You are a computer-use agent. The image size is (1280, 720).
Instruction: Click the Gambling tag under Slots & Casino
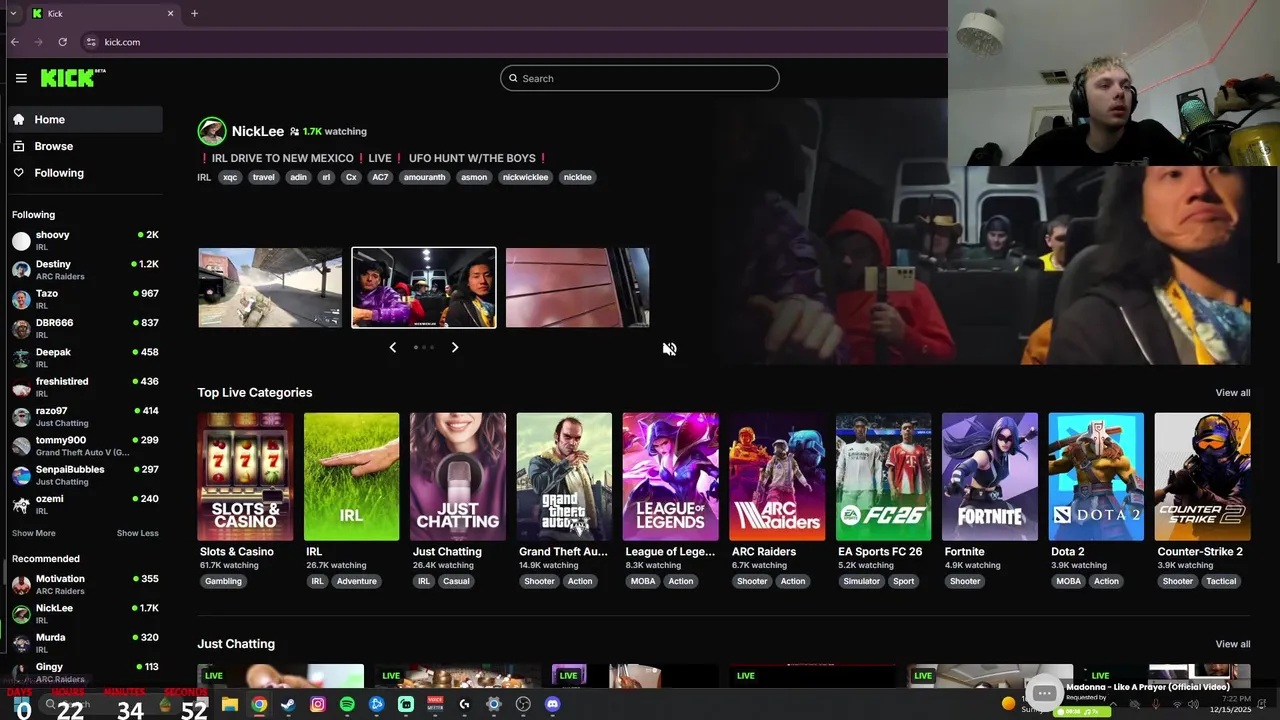[223, 581]
